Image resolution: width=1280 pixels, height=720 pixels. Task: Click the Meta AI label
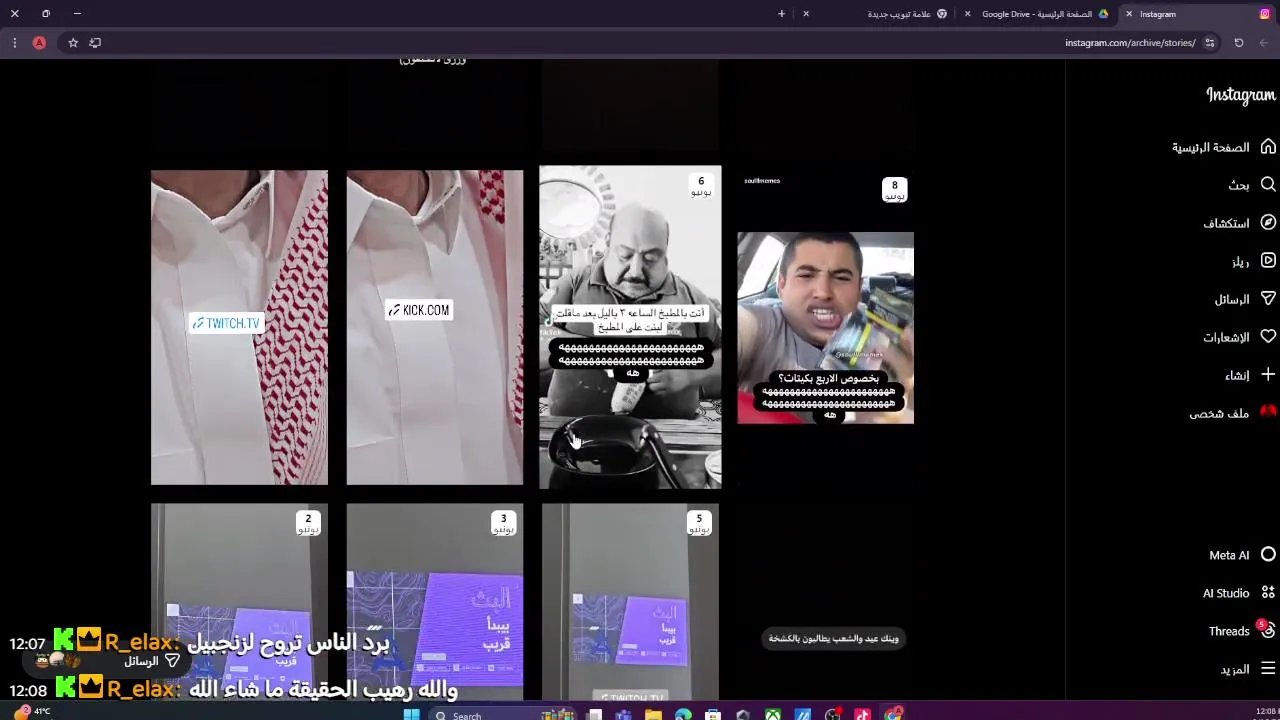[x=1229, y=555]
